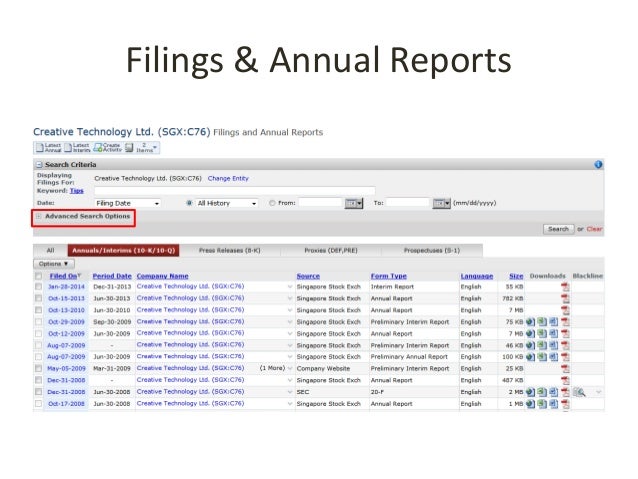638x479 pixels.
Task: Sort by the Size column header
Action: point(516,276)
